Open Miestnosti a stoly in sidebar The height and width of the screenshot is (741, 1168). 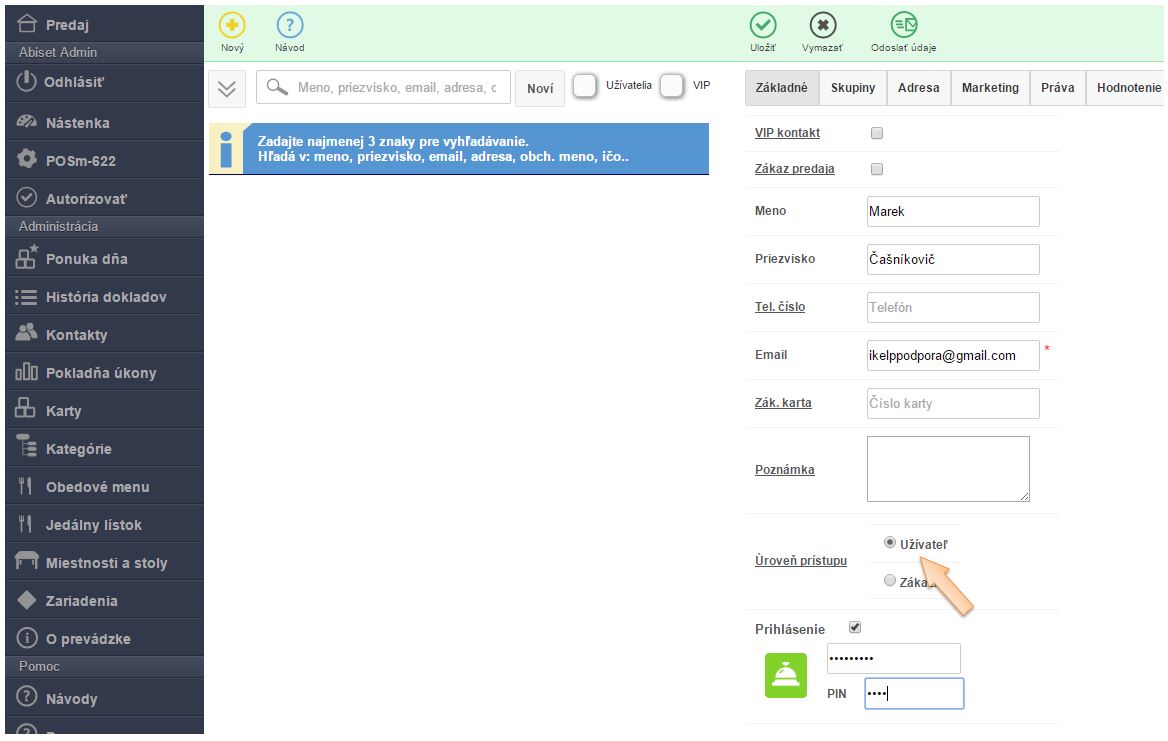pos(104,563)
